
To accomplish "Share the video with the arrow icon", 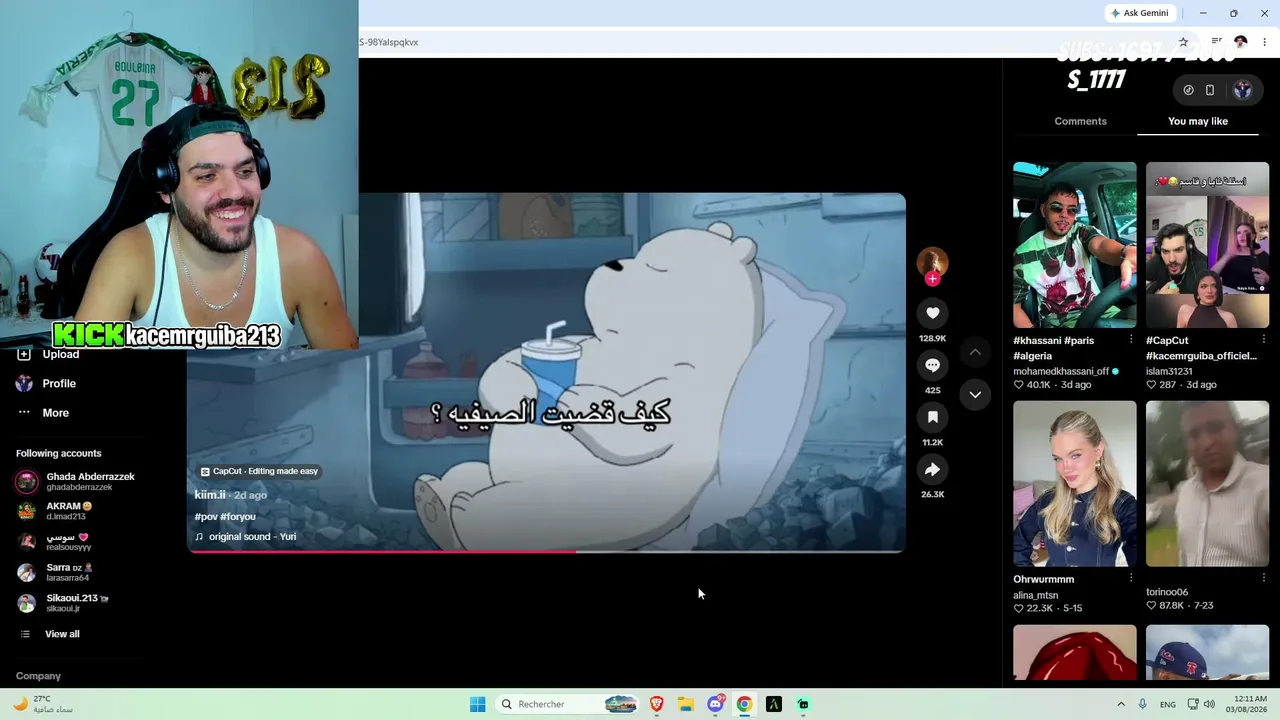I will (932, 469).
